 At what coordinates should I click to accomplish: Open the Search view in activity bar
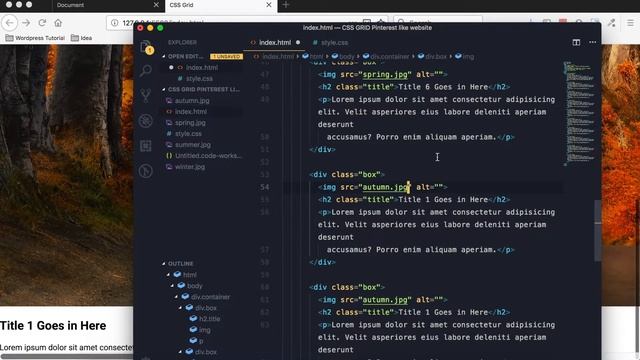(146, 71)
